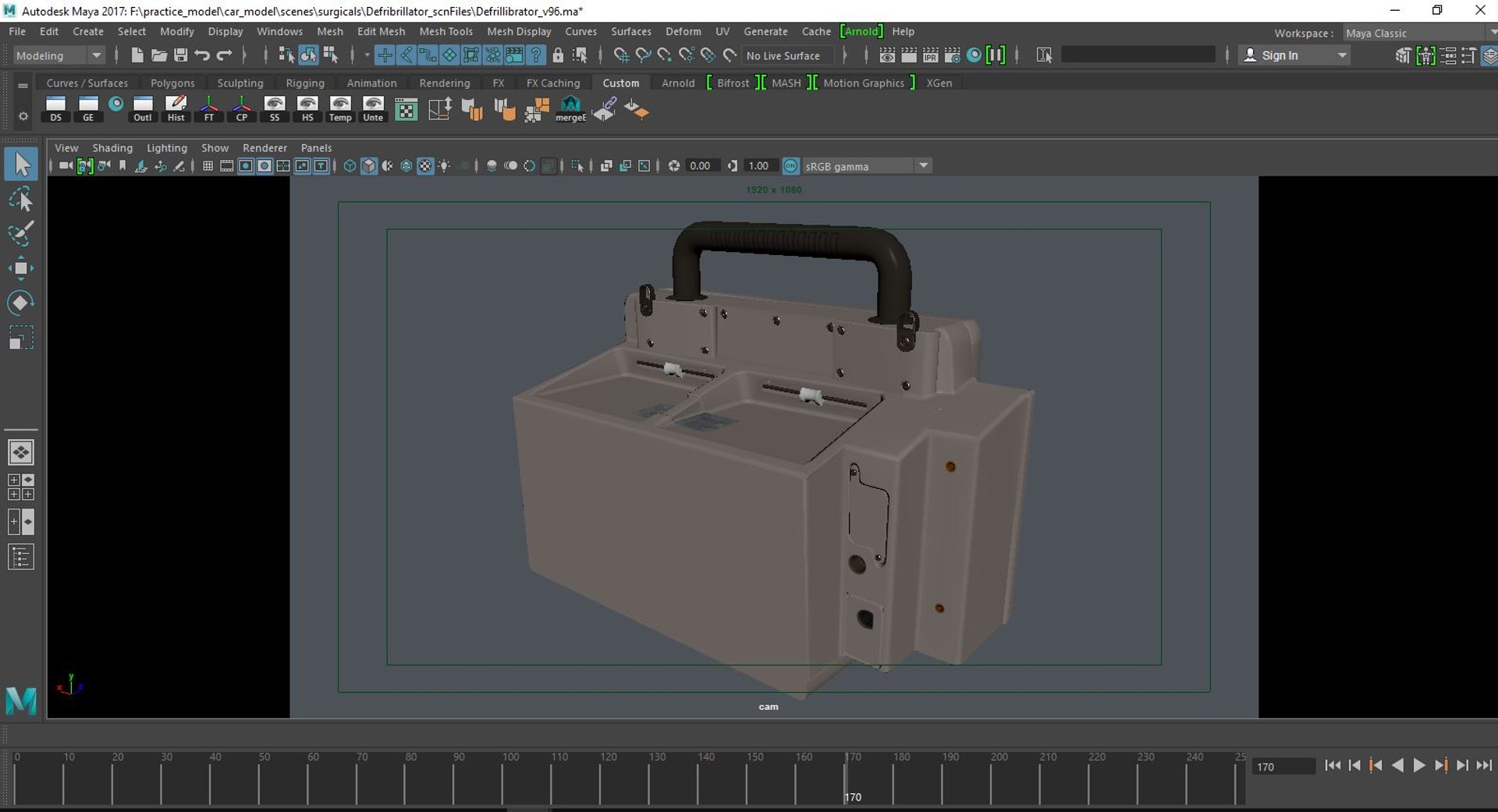Viewport: 1498px width, 812px height.
Task: Open the Modeling menu set dropdown
Action: click(59, 55)
